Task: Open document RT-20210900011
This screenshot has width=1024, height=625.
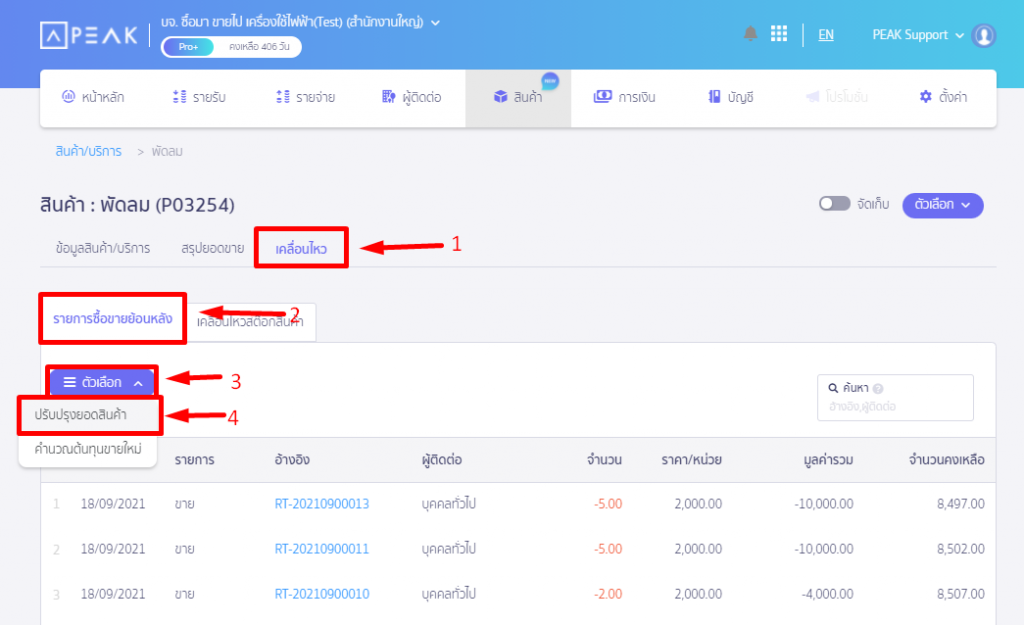Action: tap(321, 549)
